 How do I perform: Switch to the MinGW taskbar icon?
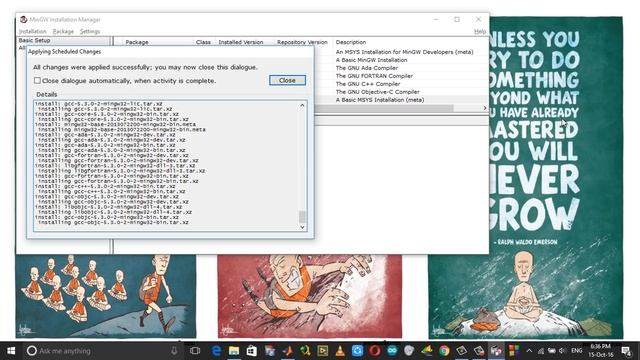(497, 351)
